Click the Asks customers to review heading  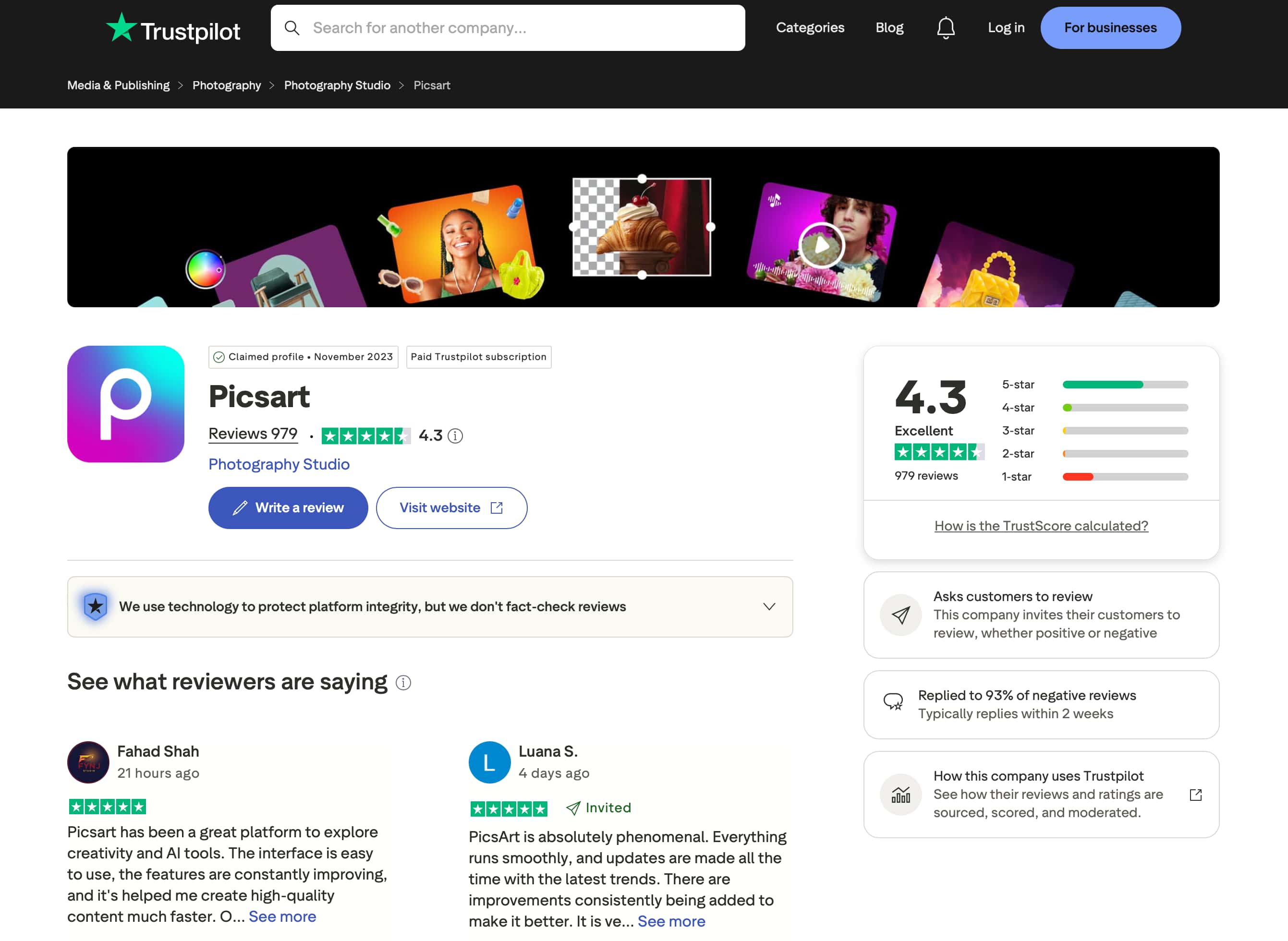pos(1013,596)
